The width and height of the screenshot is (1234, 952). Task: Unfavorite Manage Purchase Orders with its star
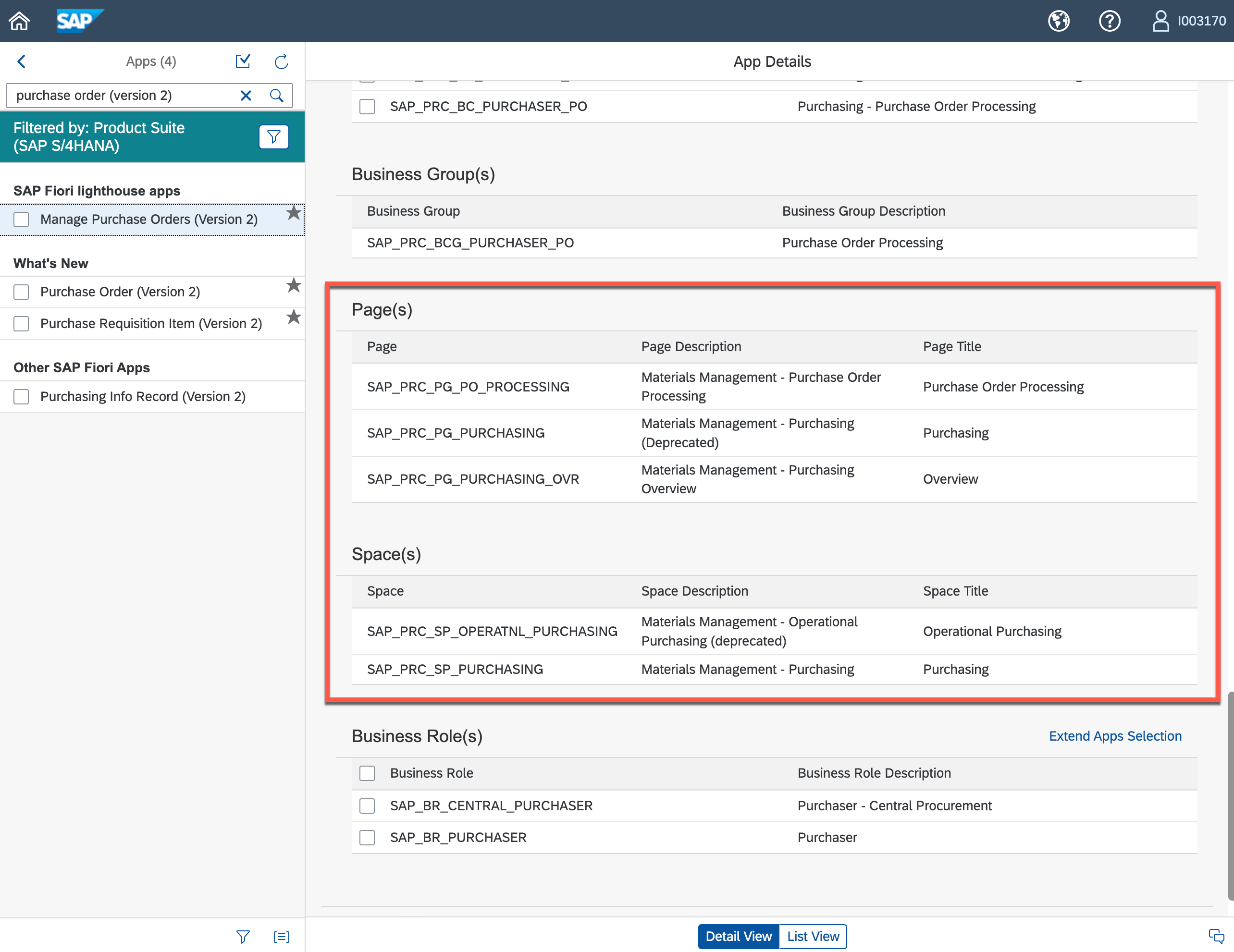(293, 213)
